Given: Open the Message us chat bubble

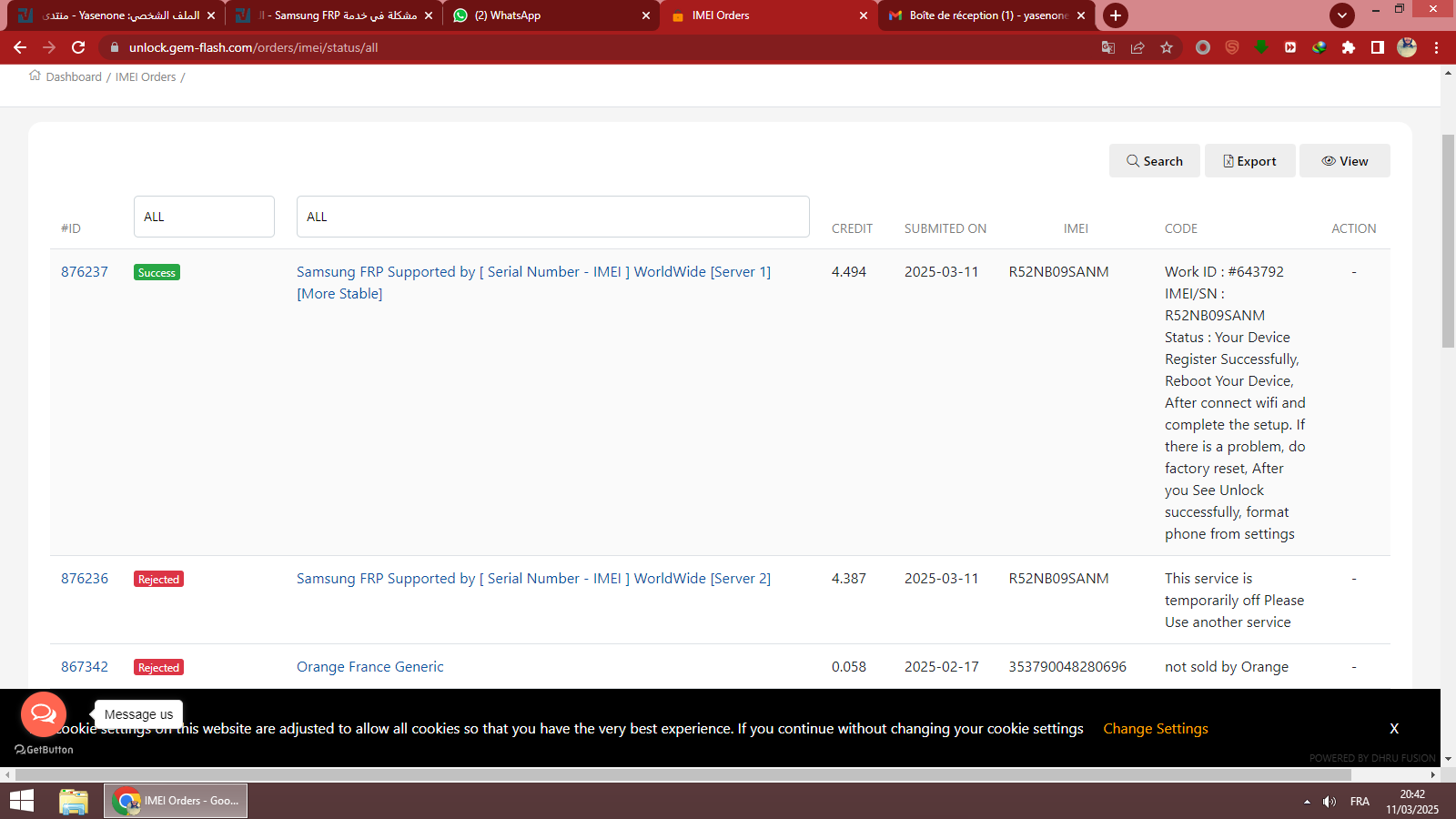Looking at the screenshot, I should [x=44, y=714].
